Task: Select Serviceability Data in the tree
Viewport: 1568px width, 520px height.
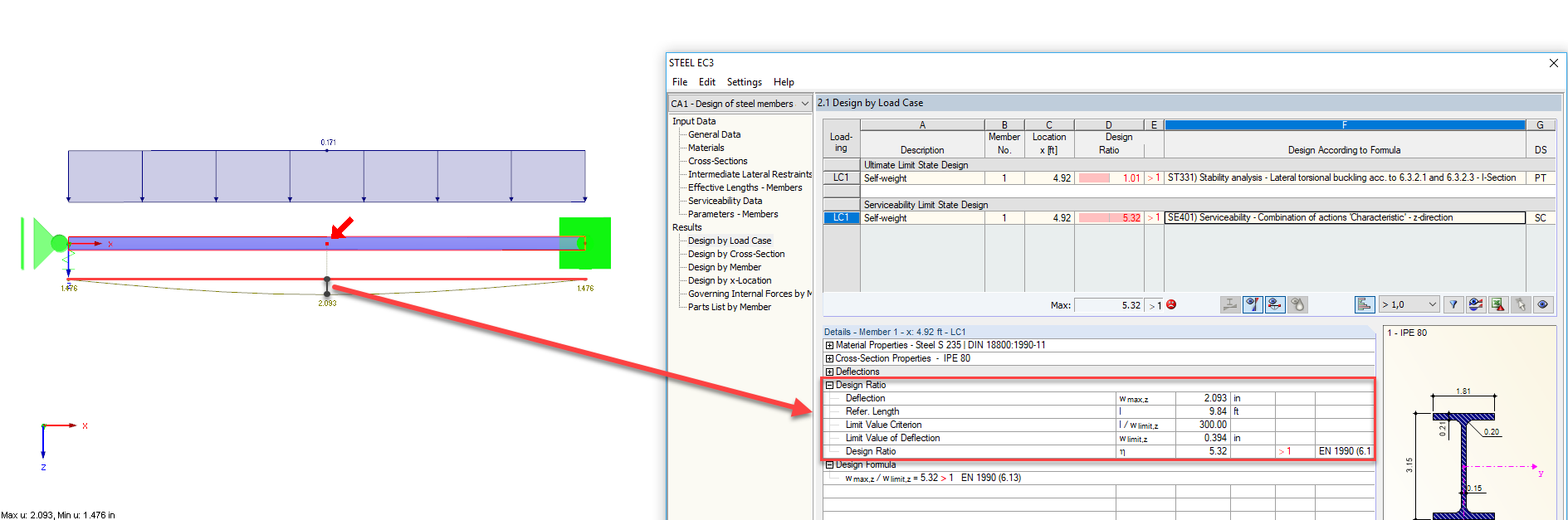Action: (725, 201)
